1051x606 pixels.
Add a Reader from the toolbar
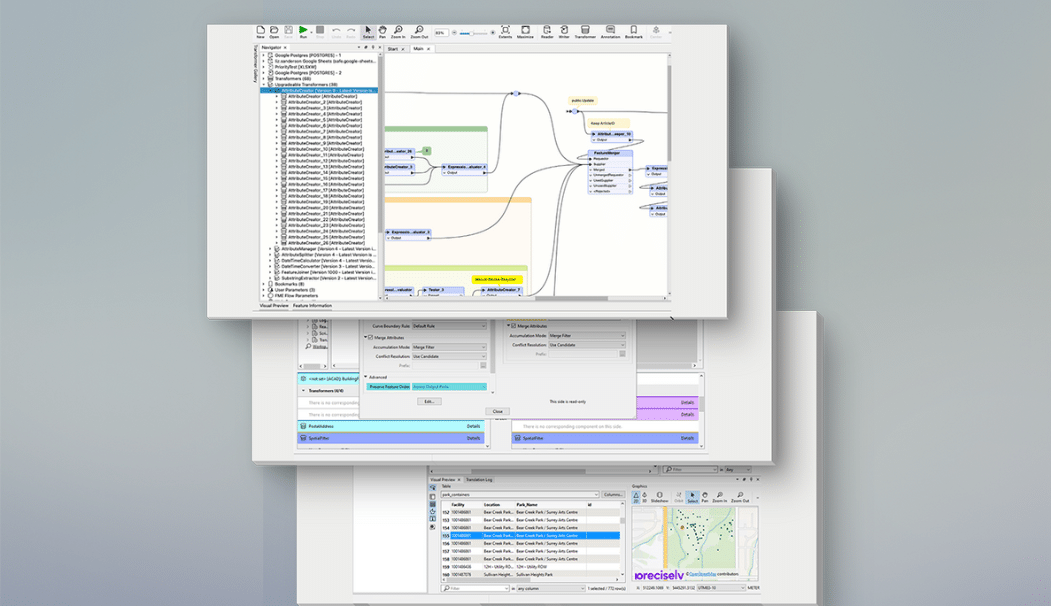click(547, 32)
